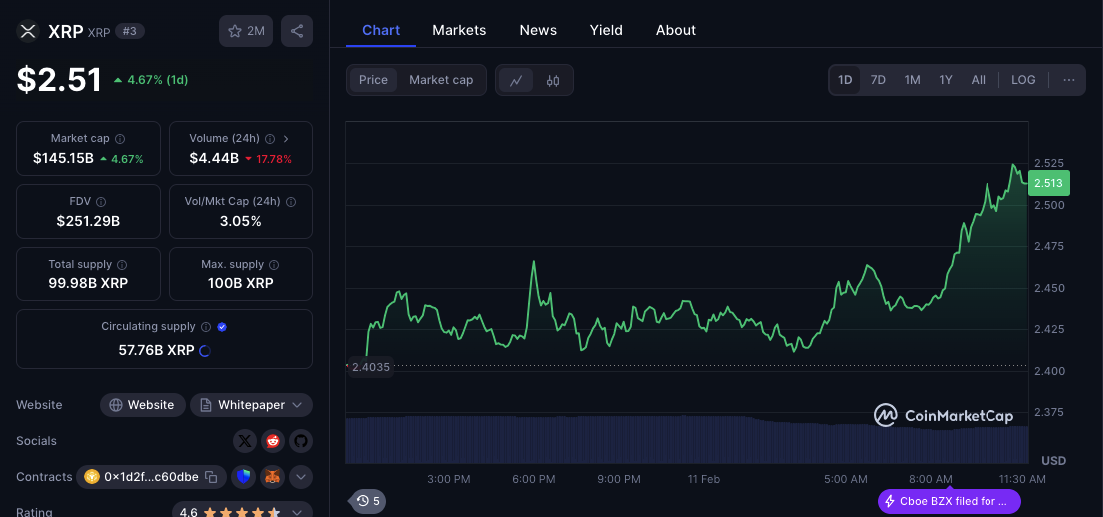Viewport: 1103px width, 517px height.
Task: Select the 1D time range
Action: point(845,80)
